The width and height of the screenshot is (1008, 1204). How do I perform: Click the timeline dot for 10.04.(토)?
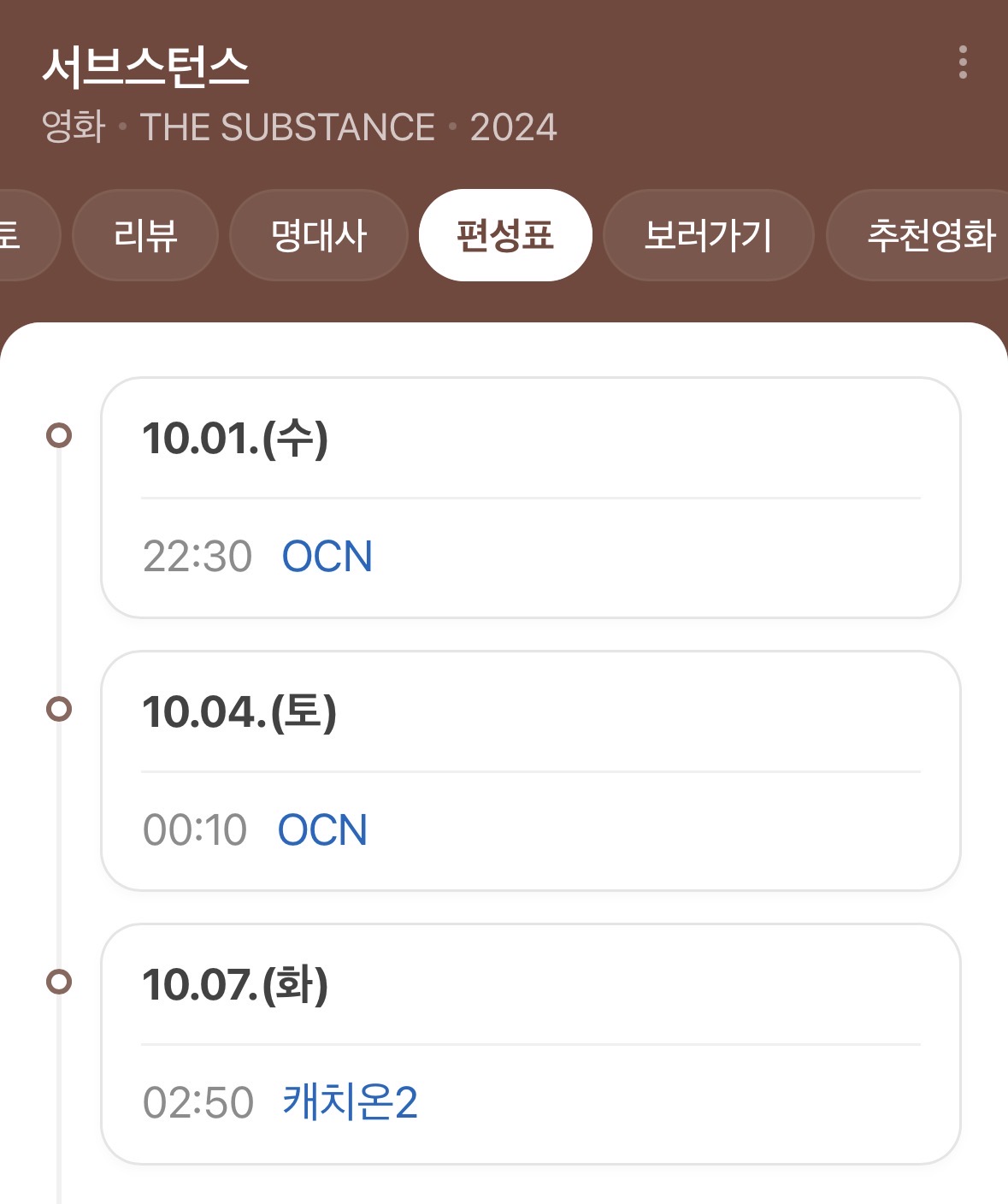tap(59, 709)
